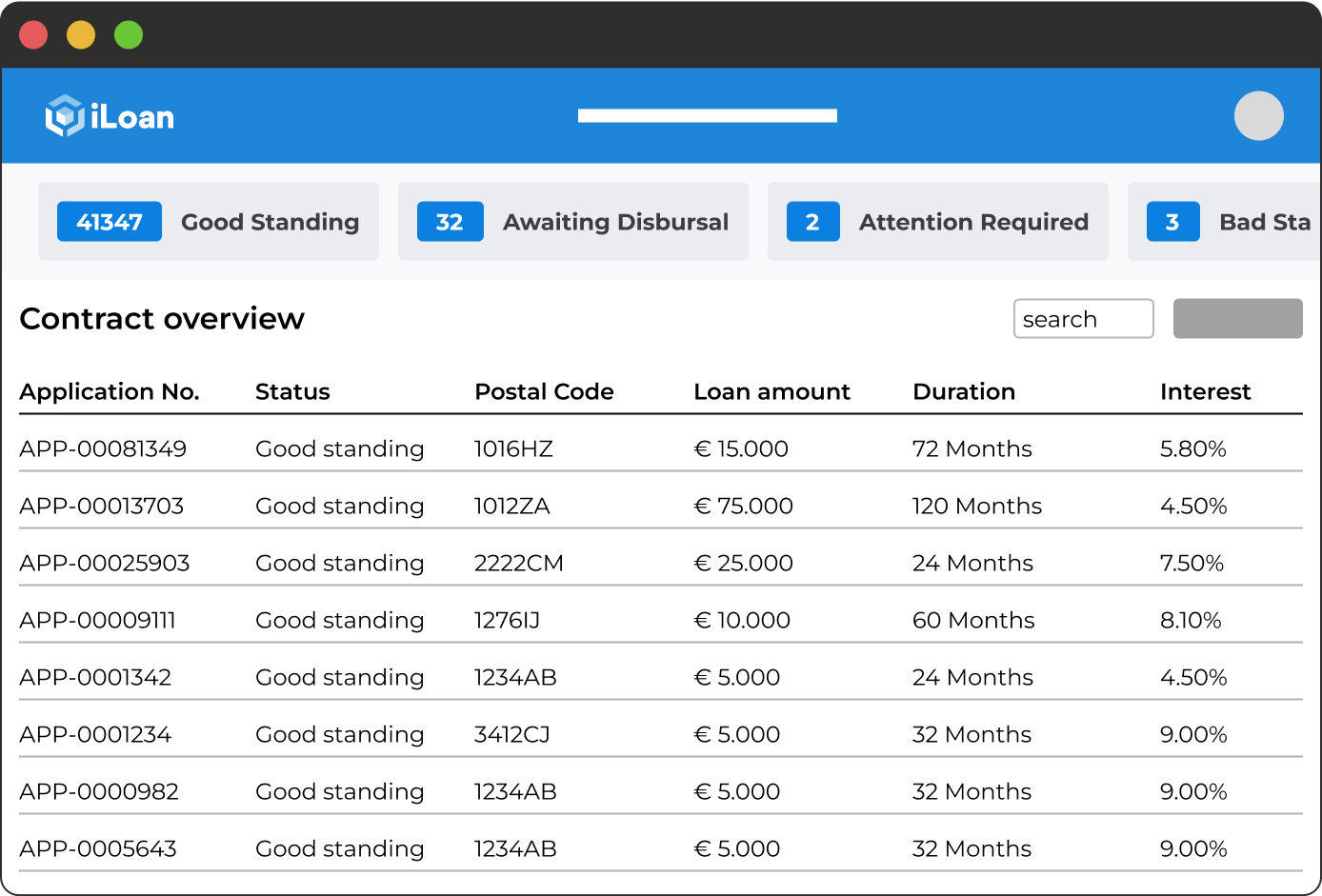Click the 3 Bad Standing badge
Image resolution: width=1322 pixels, height=896 pixels.
tap(1172, 221)
